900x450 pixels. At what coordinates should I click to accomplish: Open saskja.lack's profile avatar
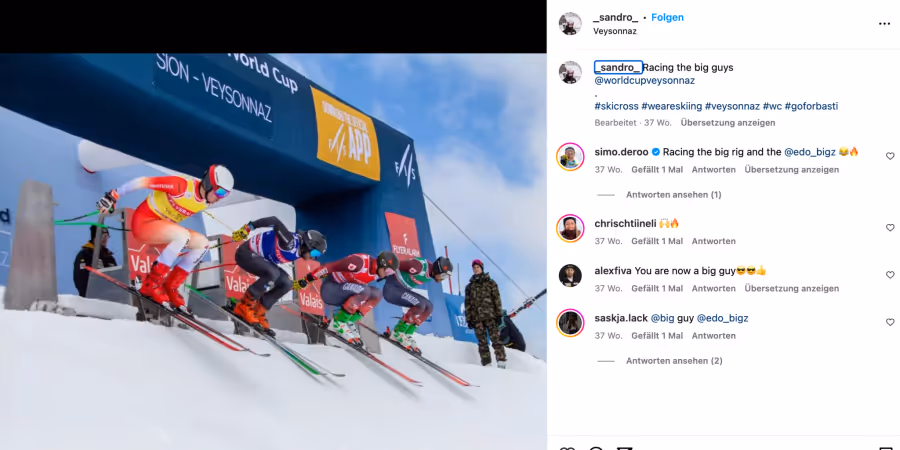tap(570, 323)
